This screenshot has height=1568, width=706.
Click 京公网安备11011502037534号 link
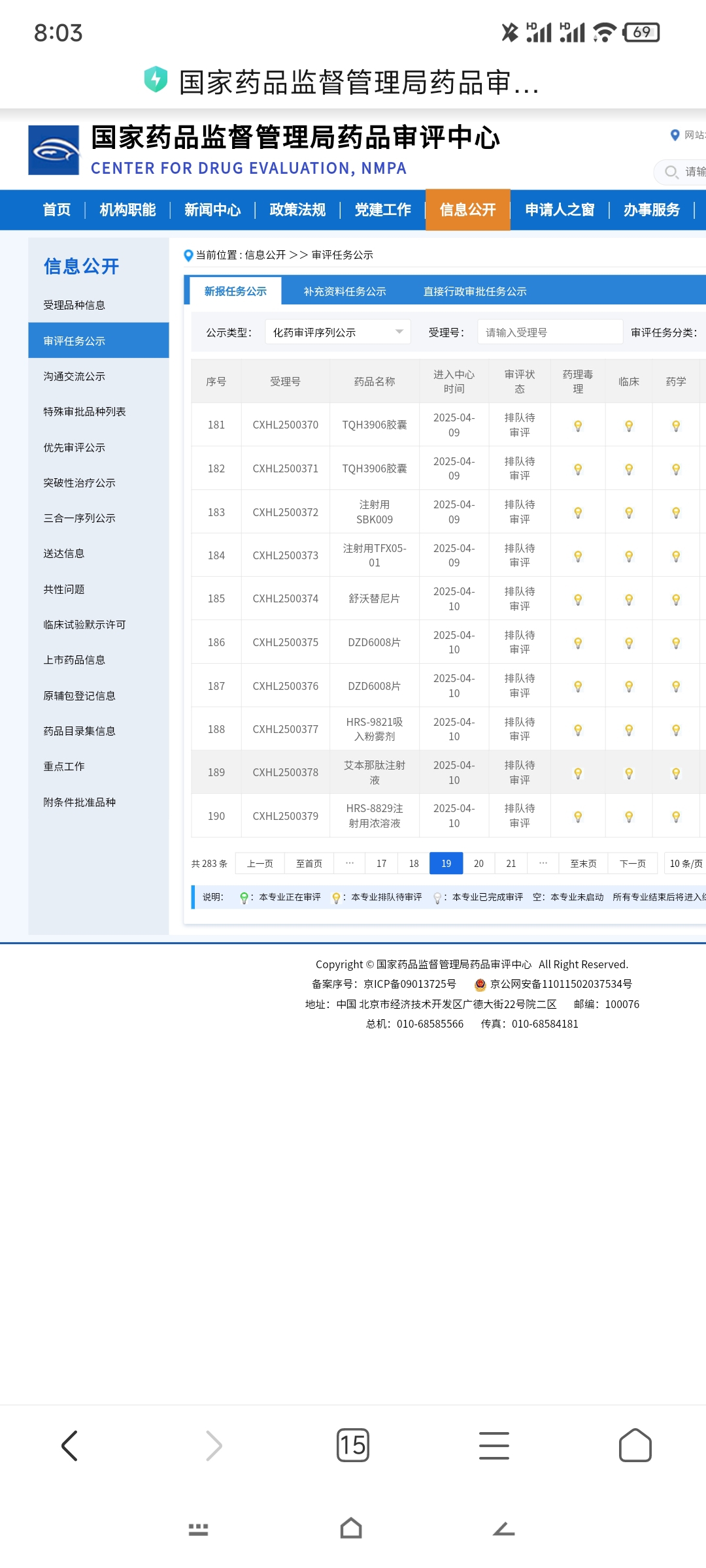point(561,984)
